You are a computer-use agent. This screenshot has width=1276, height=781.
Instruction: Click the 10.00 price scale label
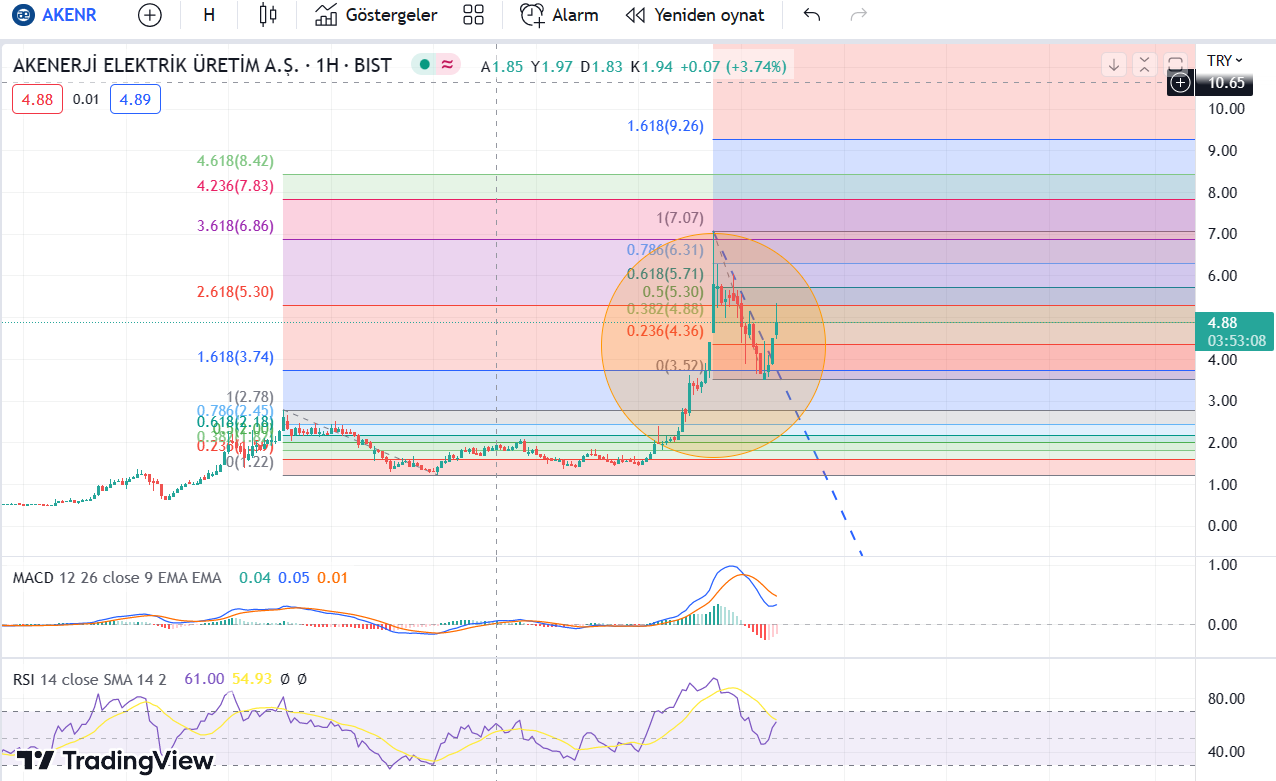1226,109
